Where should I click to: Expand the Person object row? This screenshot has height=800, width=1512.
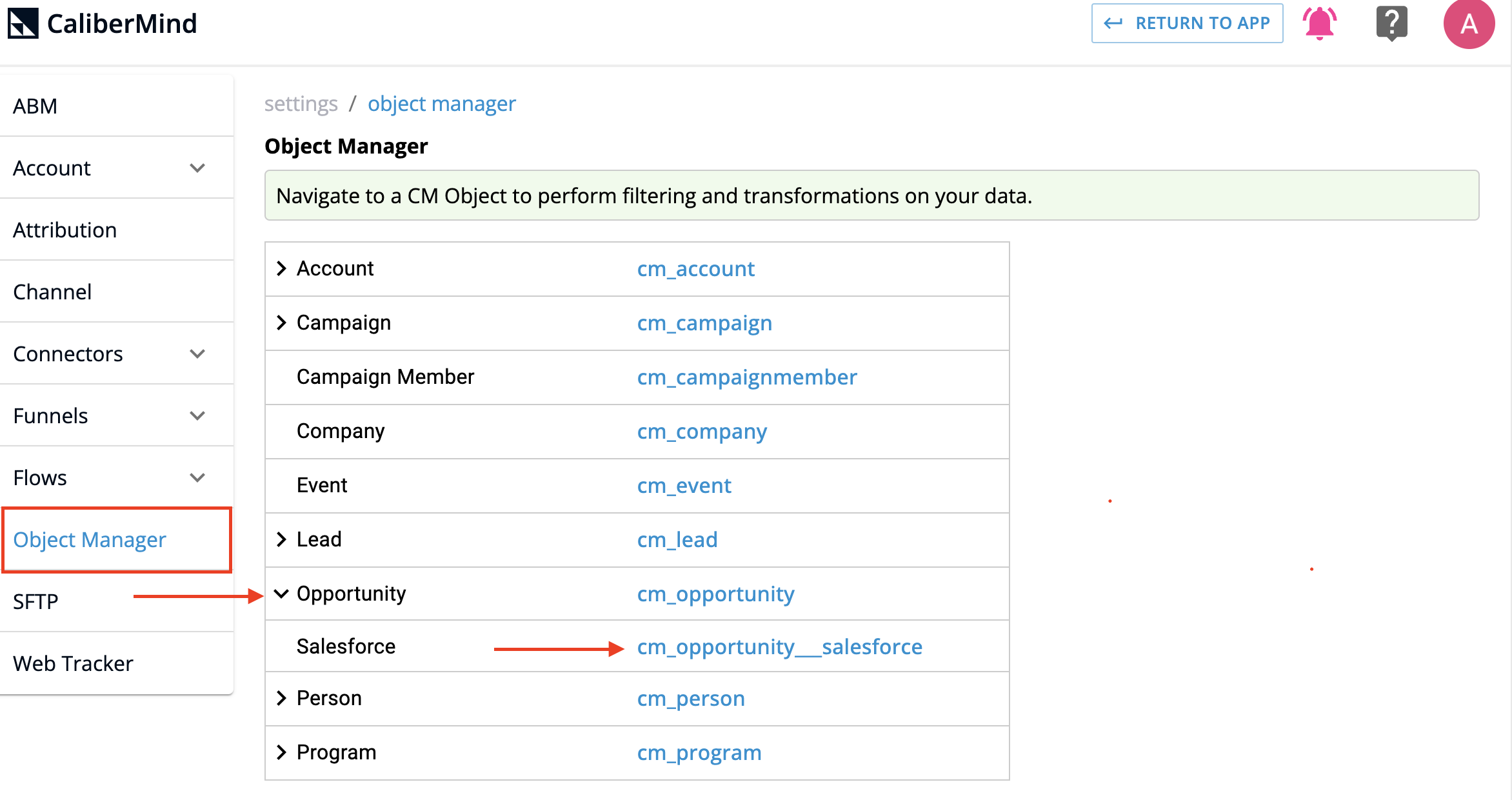(281, 698)
